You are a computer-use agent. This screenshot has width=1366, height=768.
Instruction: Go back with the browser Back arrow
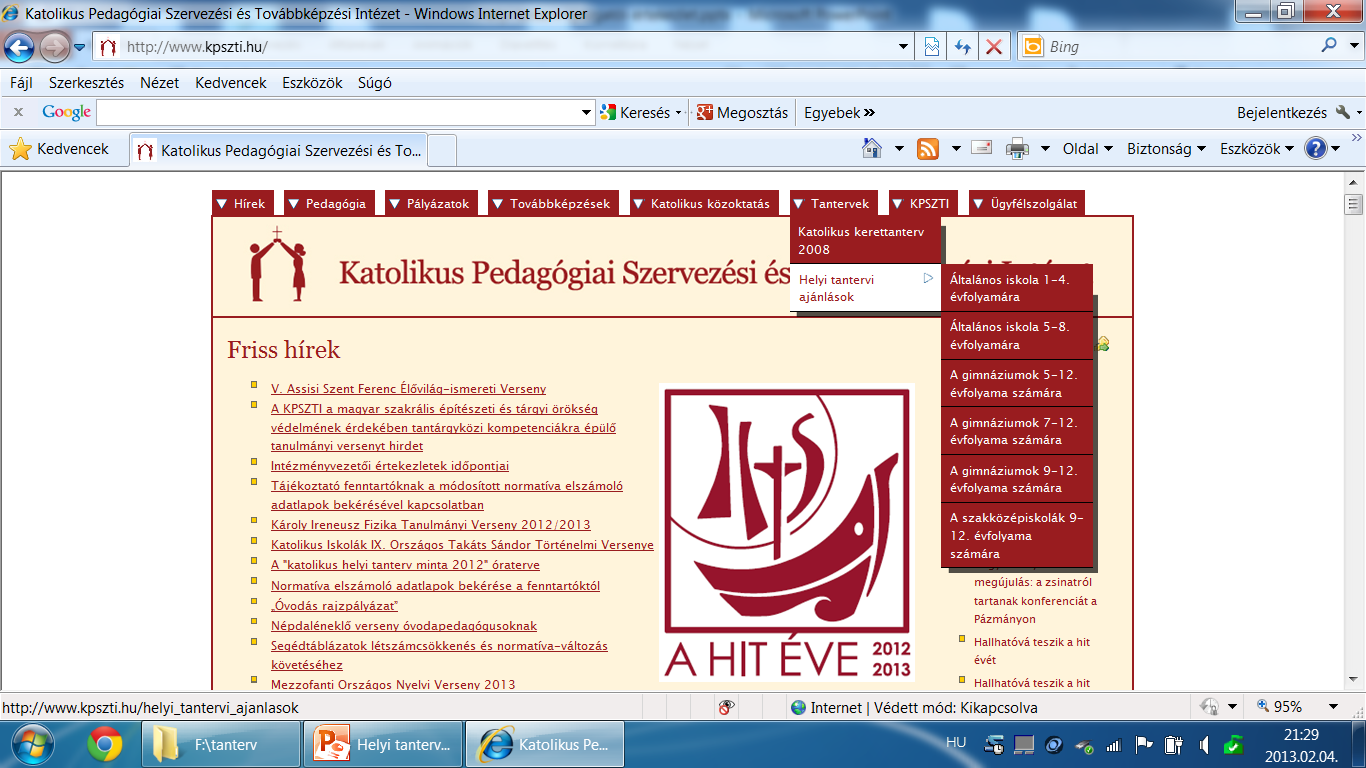click(20, 46)
